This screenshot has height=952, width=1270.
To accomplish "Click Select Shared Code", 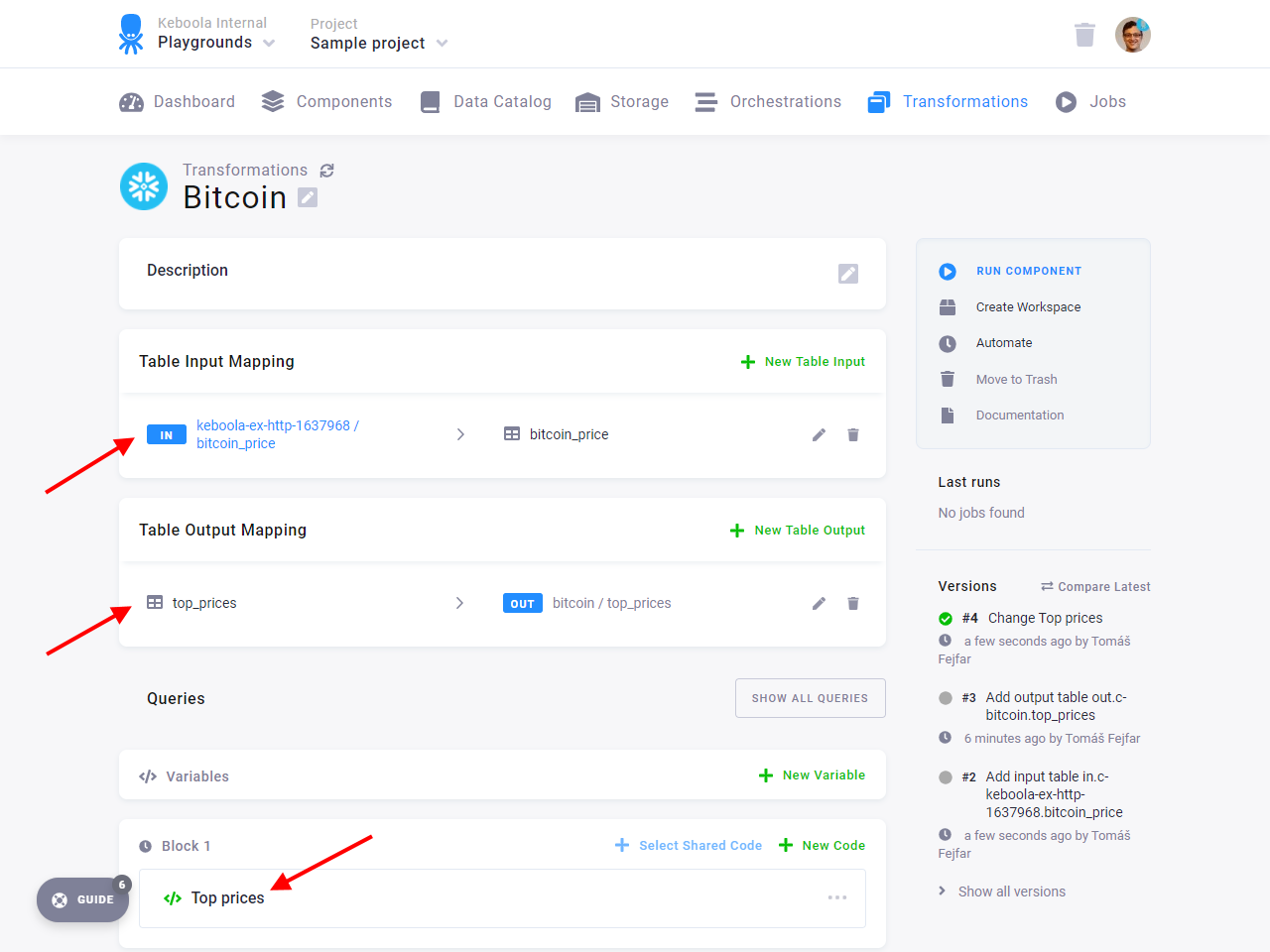I will pyautogui.click(x=689, y=846).
